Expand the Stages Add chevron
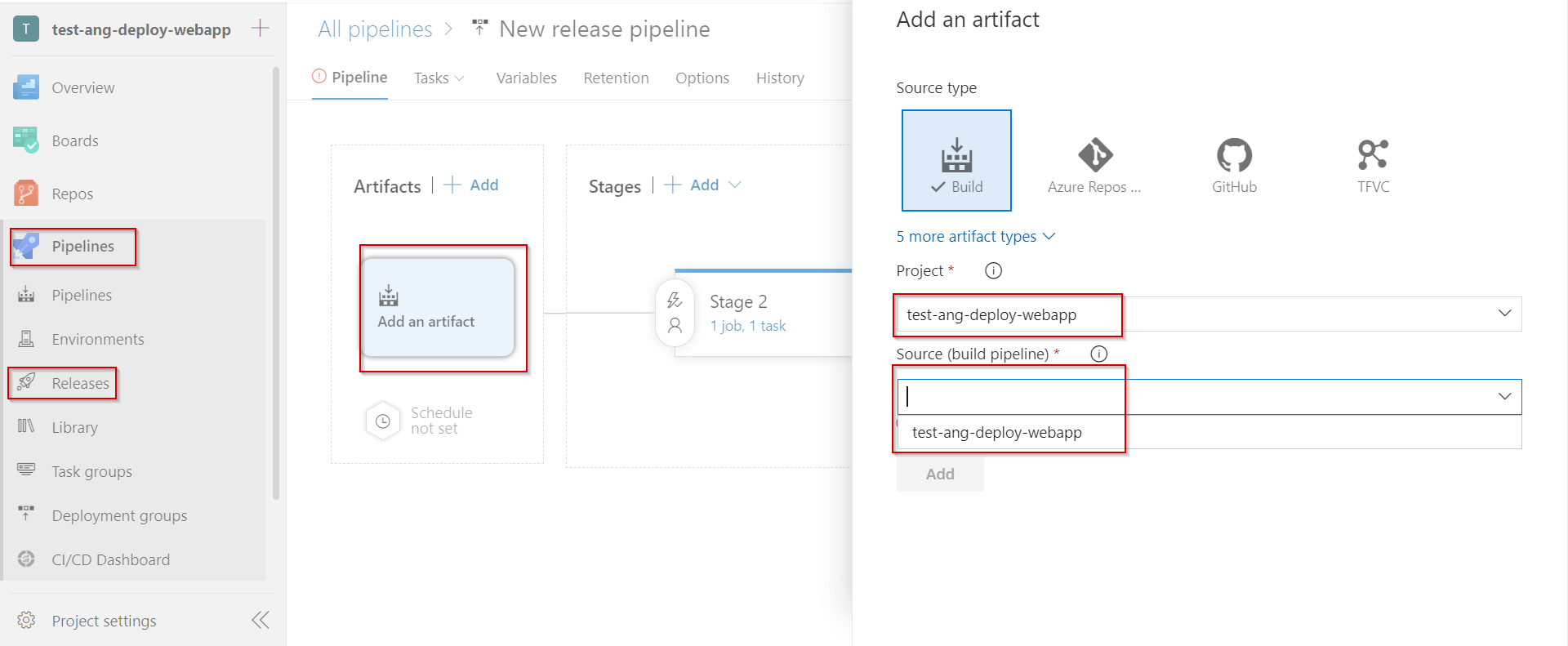Image resolution: width=1568 pixels, height=646 pixels. tap(734, 185)
